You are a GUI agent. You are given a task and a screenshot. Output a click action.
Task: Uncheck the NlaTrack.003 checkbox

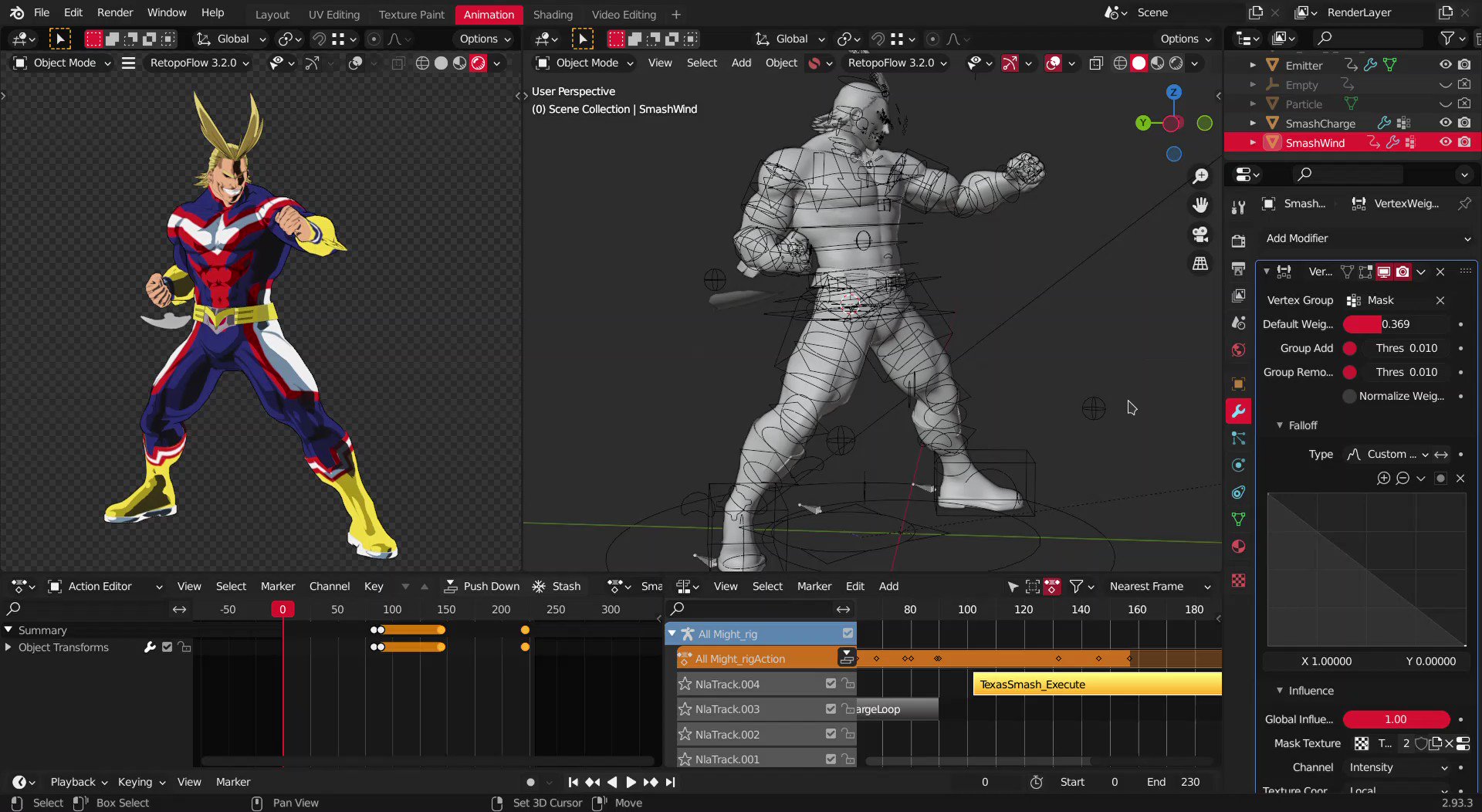point(831,709)
